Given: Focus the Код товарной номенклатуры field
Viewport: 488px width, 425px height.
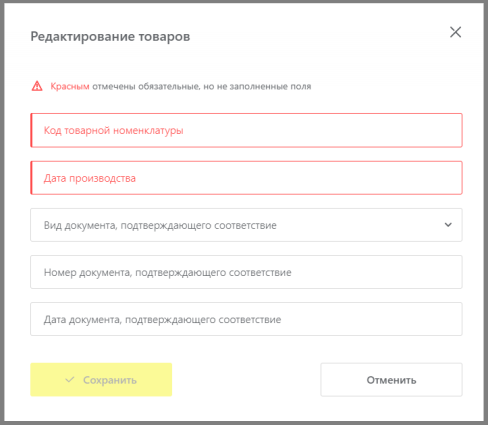Looking at the screenshot, I should (x=246, y=130).
